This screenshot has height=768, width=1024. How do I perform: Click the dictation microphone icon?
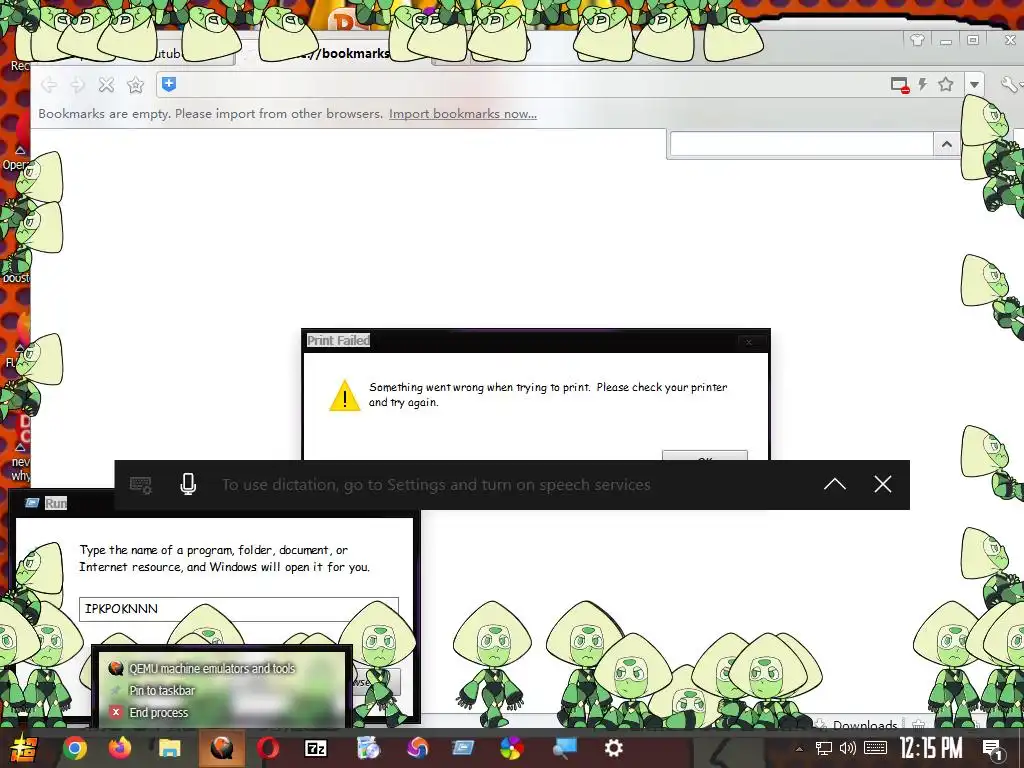(188, 485)
